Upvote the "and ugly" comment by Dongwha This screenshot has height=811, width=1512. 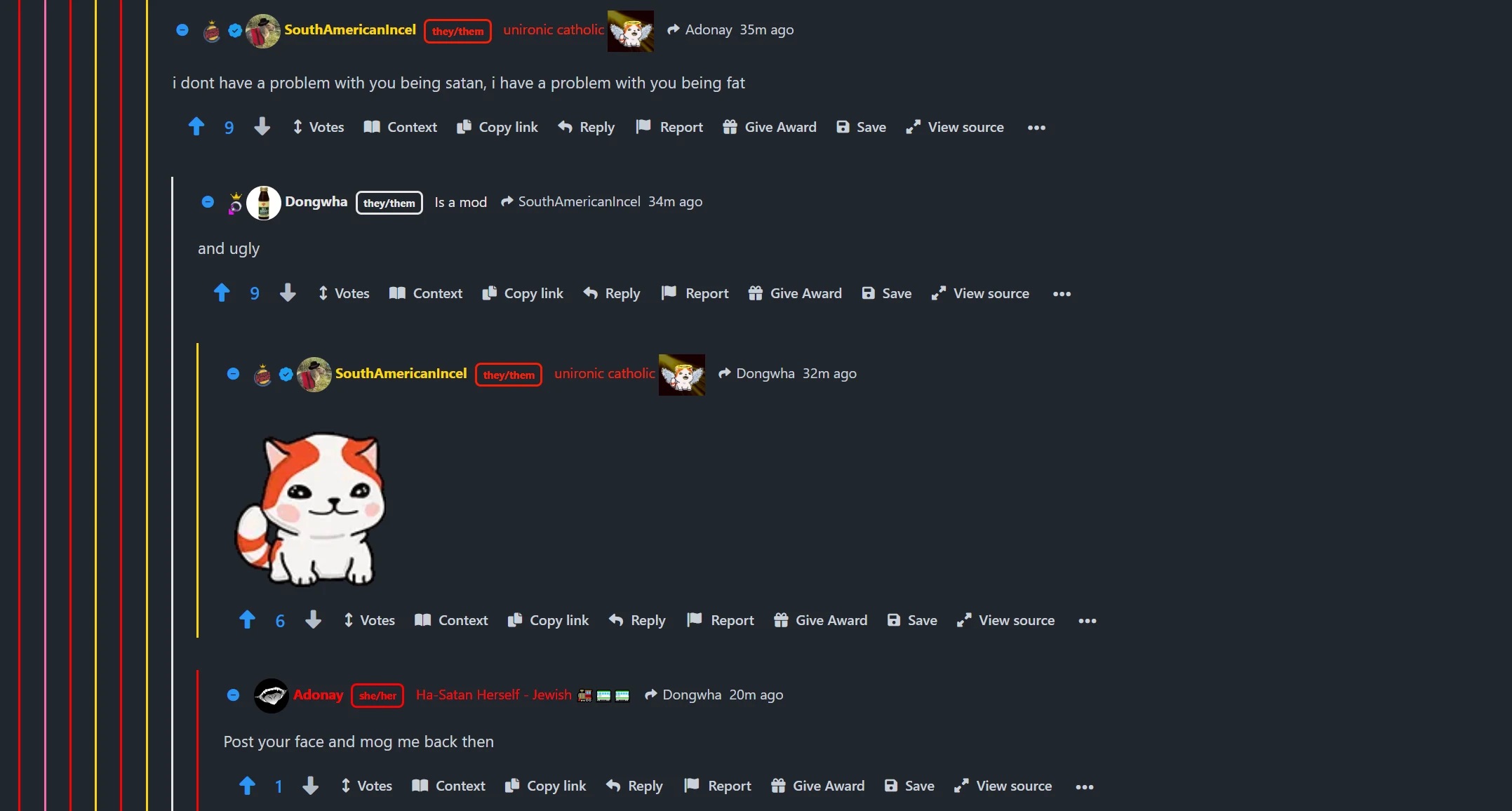[222, 293]
